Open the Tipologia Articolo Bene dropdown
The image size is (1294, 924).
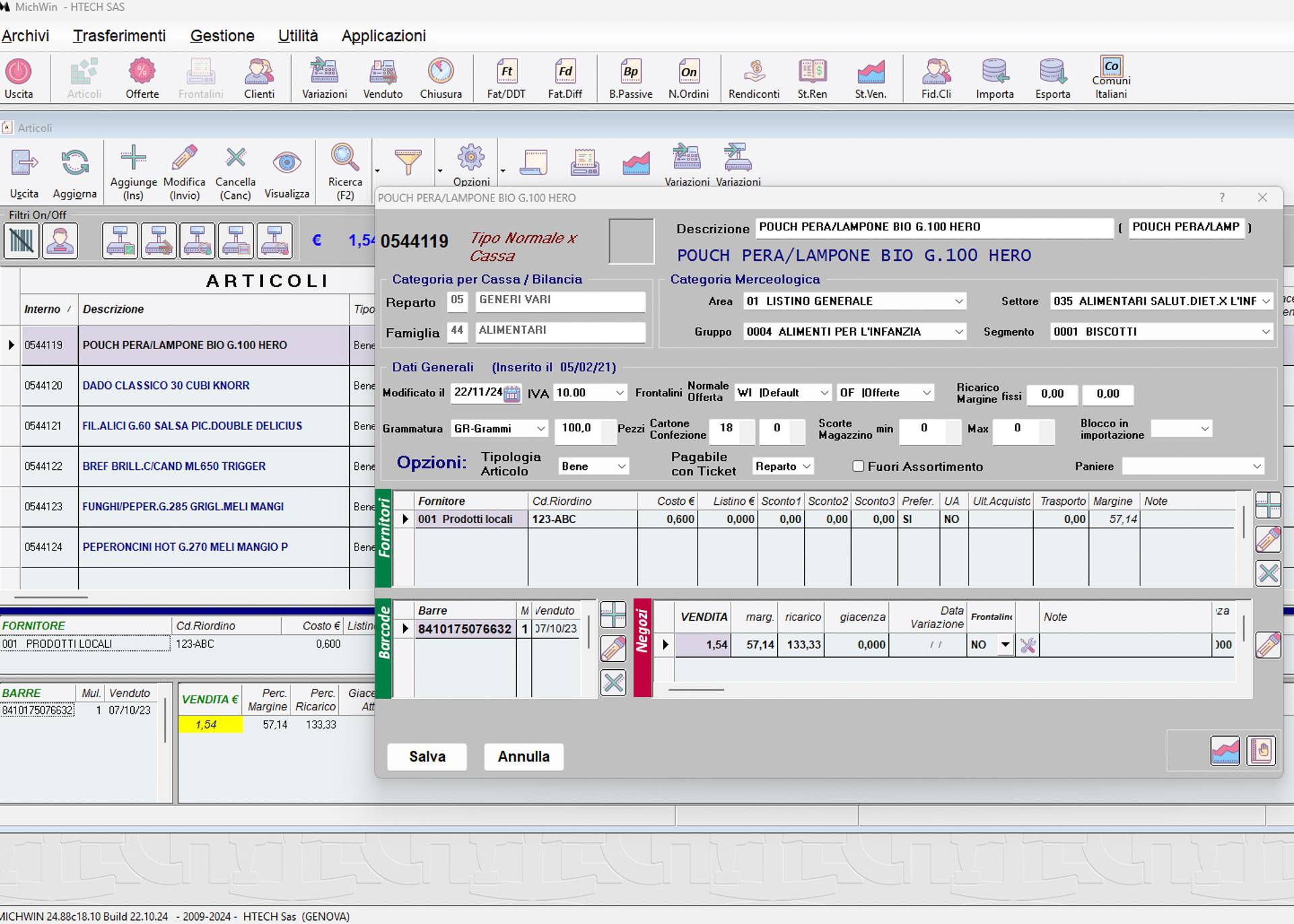(621, 466)
